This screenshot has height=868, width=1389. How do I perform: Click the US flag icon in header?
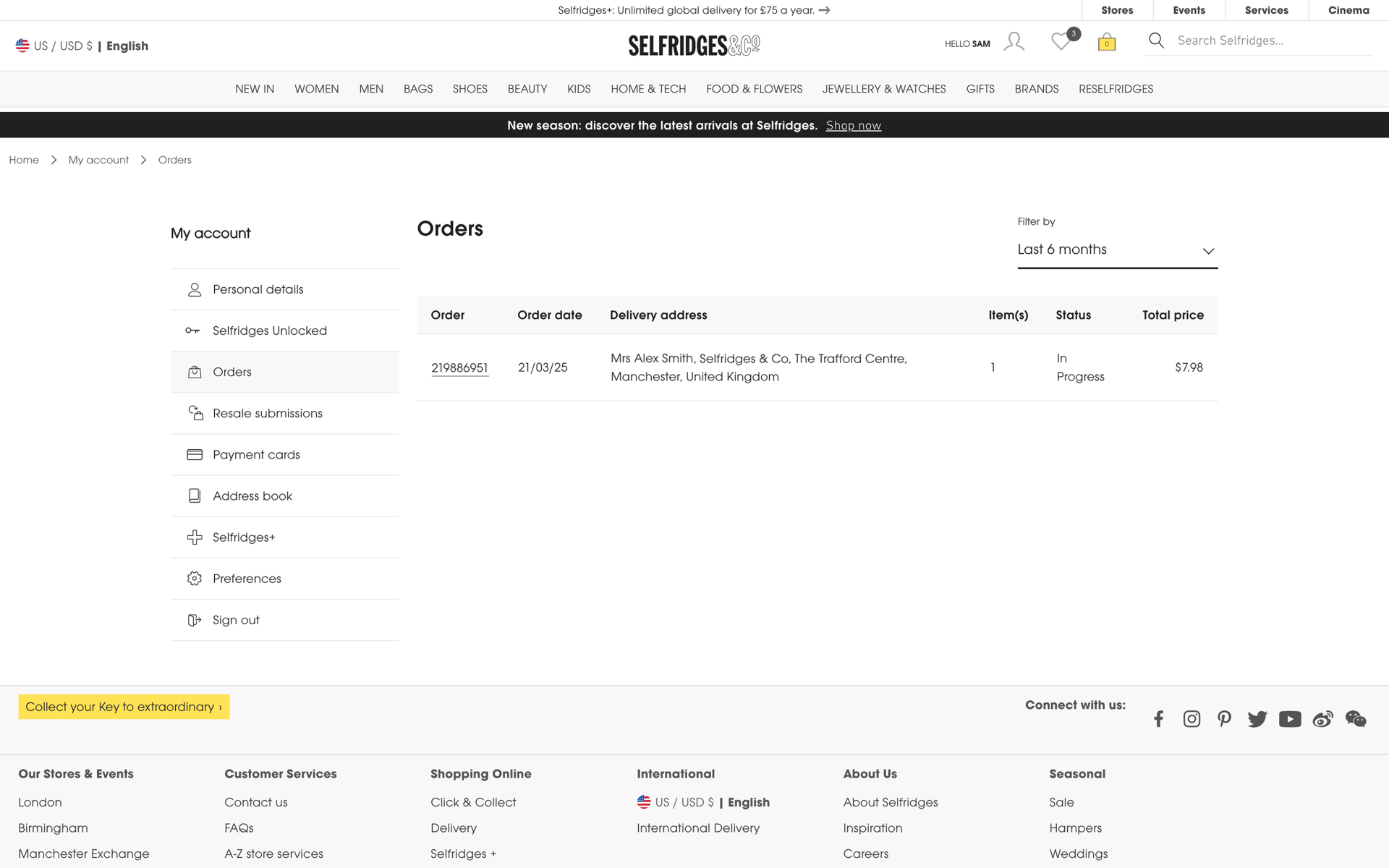22,46
